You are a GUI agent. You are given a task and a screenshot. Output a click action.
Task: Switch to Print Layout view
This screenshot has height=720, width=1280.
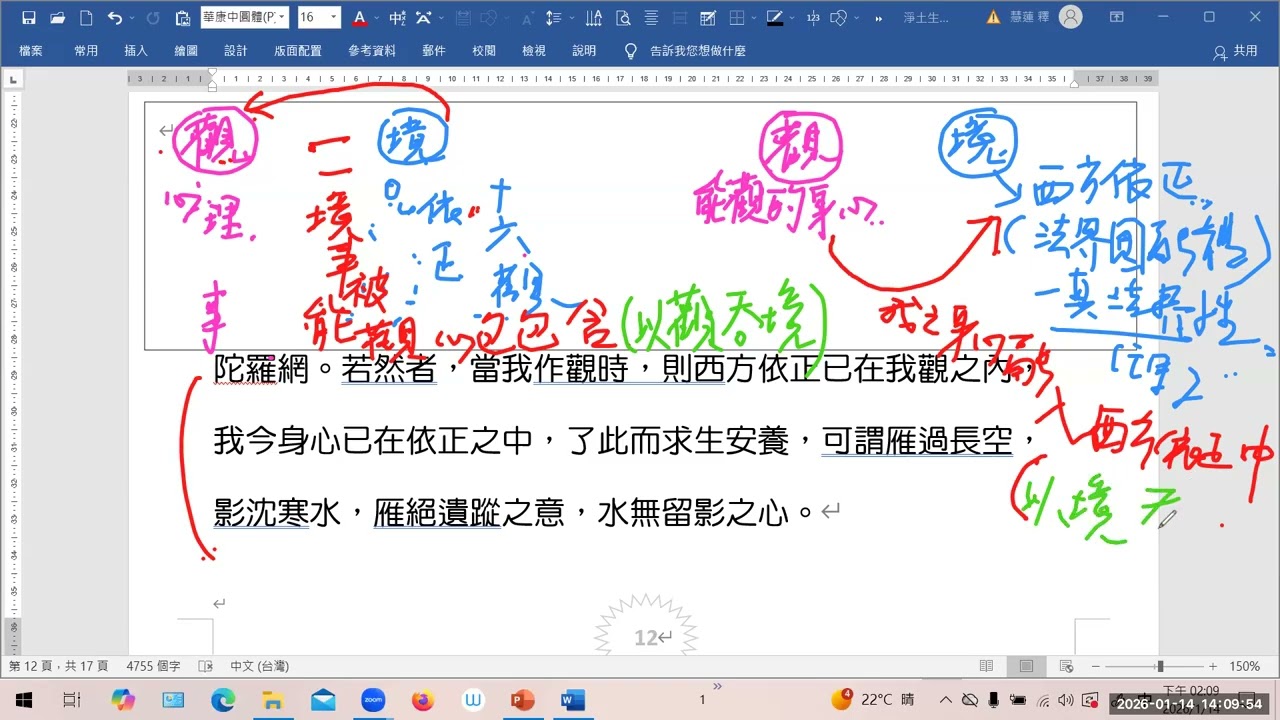click(x=1026, y=666)
